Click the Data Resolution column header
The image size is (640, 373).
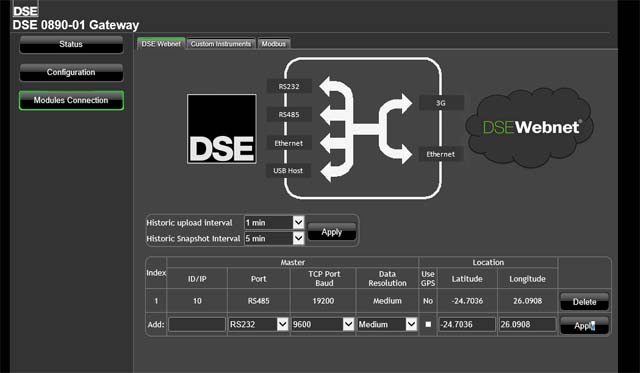[387, 278]
